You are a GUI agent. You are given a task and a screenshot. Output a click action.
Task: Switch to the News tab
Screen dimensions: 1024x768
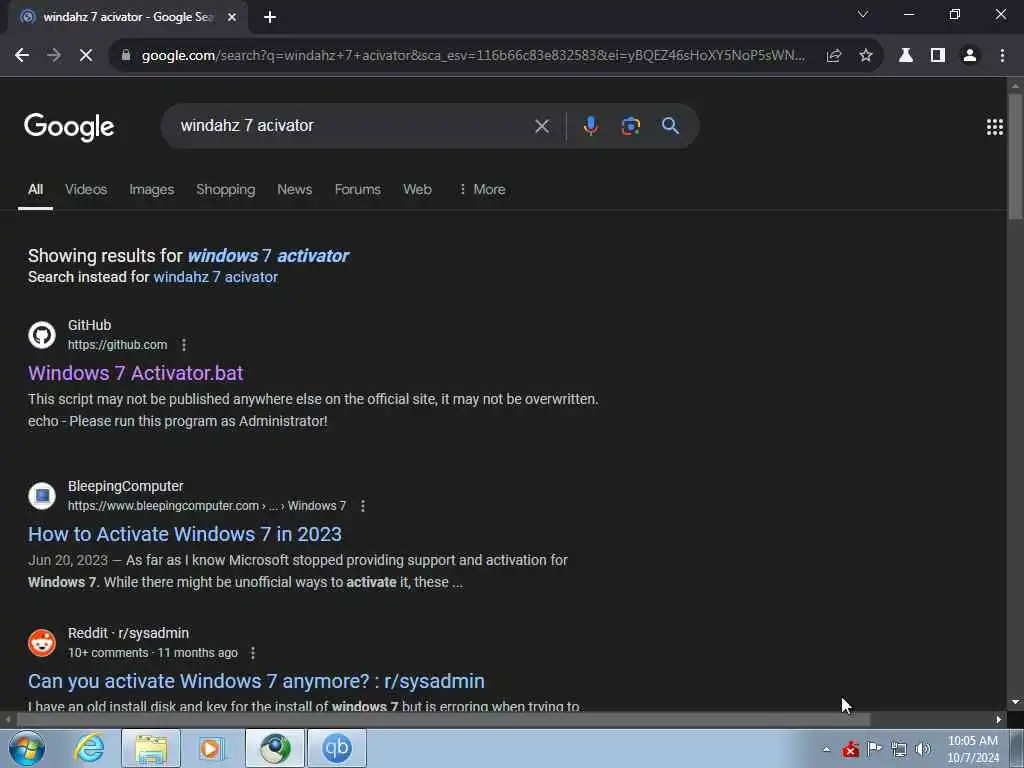(295, 189)
